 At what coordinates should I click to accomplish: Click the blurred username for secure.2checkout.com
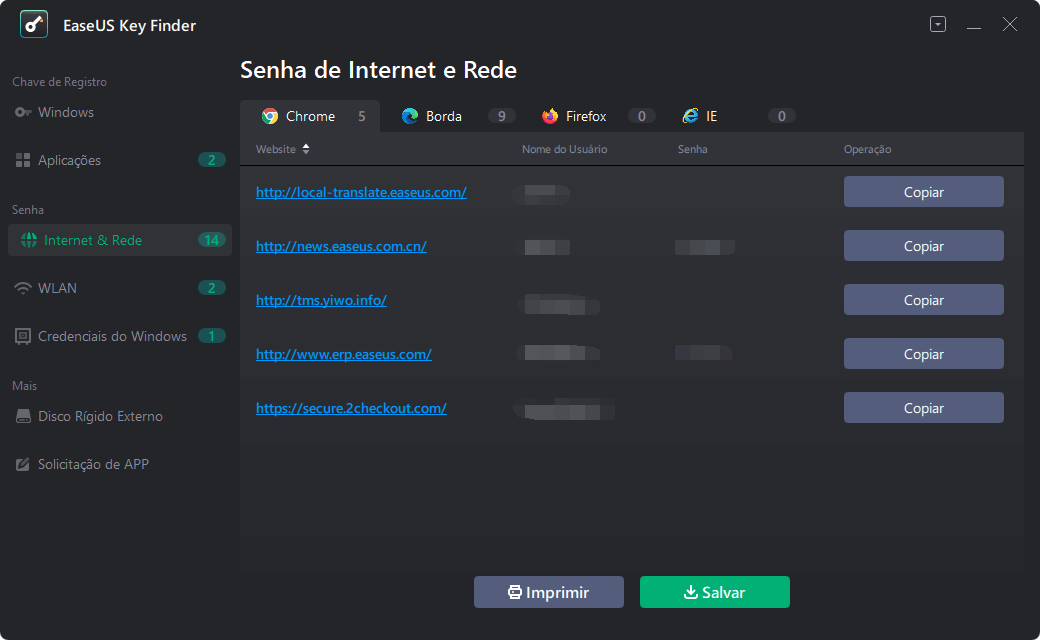point(564,409)
